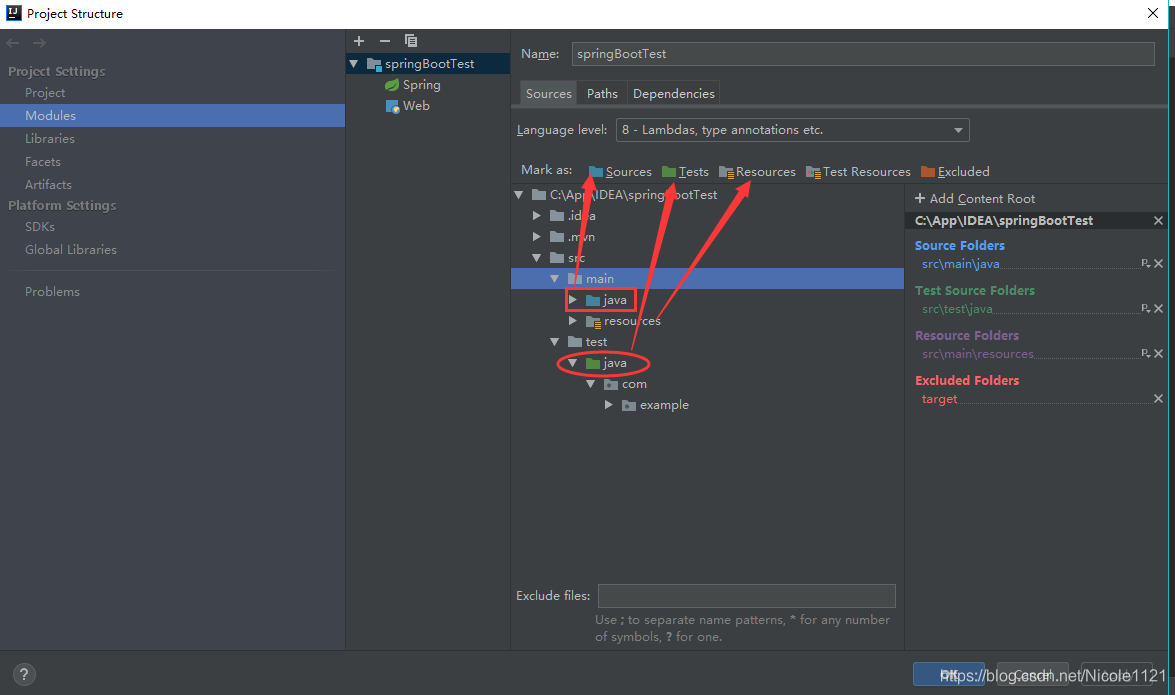1175x695 pixels.
Task: Remove src\main\java source folder
Action: 1159,264
